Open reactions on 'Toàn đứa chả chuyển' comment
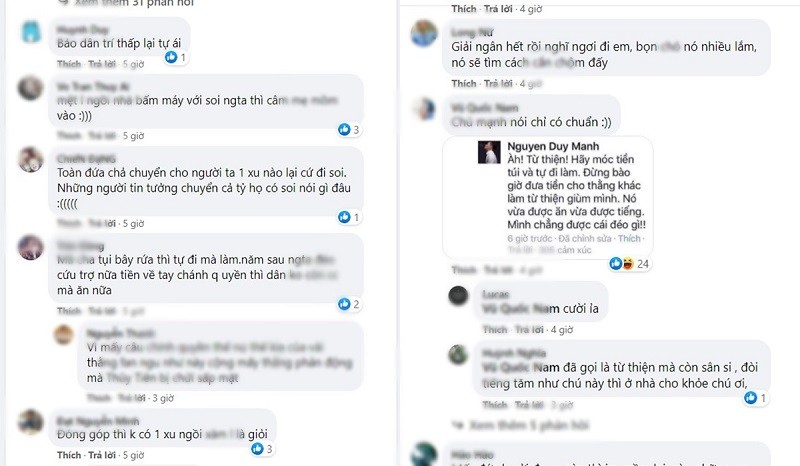The width and height of the screenshot is (800, 466). pos(349,217)
